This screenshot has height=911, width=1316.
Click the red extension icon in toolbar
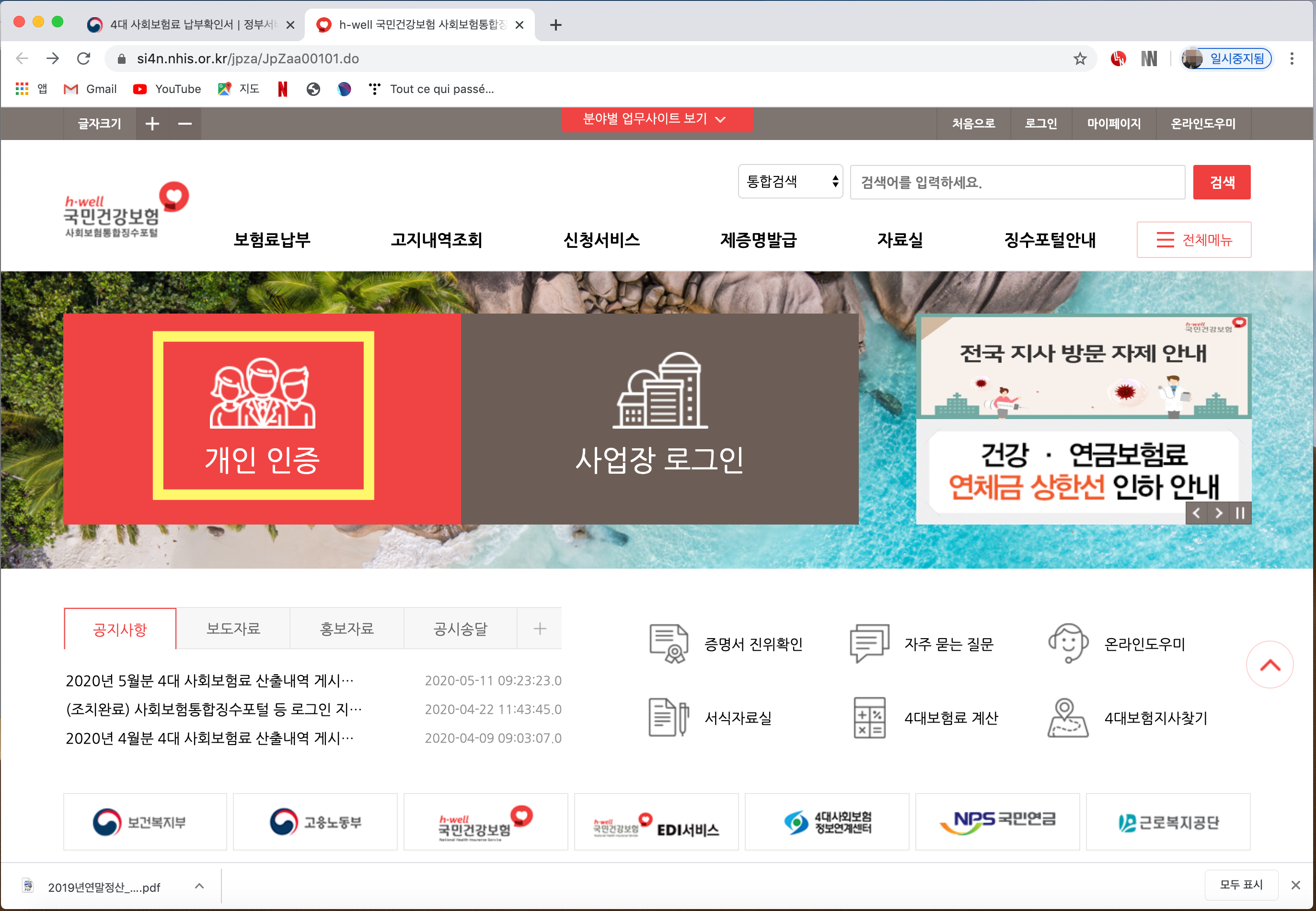[1118, 58]
